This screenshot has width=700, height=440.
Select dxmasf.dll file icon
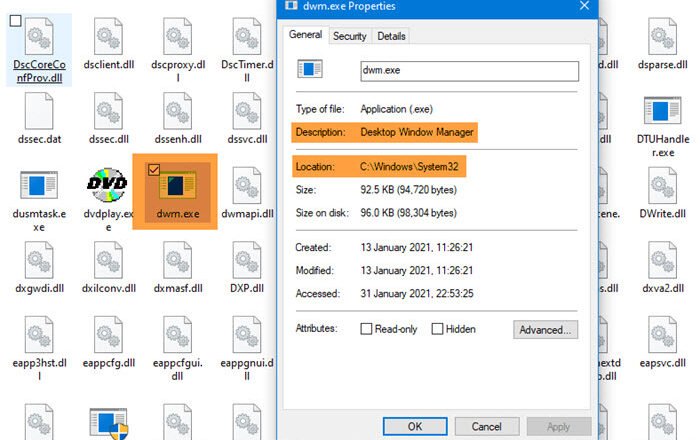[178, 260]
